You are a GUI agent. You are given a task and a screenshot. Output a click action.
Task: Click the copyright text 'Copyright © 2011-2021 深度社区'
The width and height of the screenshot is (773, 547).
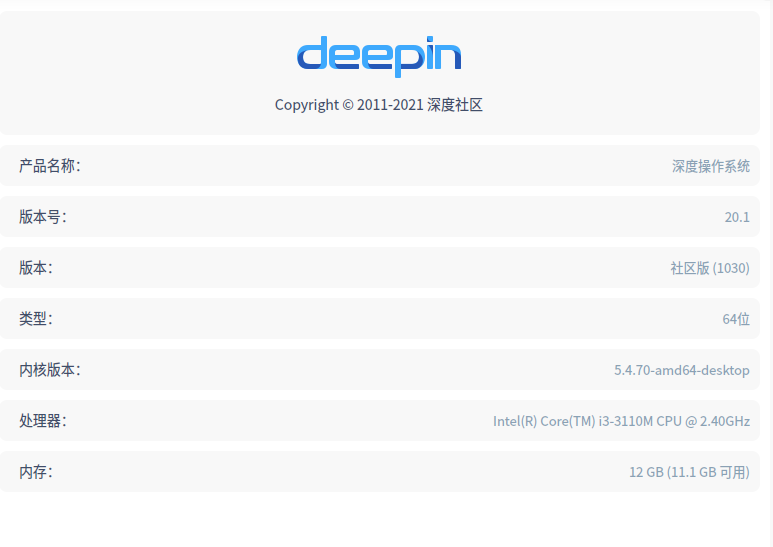point(379,105)
